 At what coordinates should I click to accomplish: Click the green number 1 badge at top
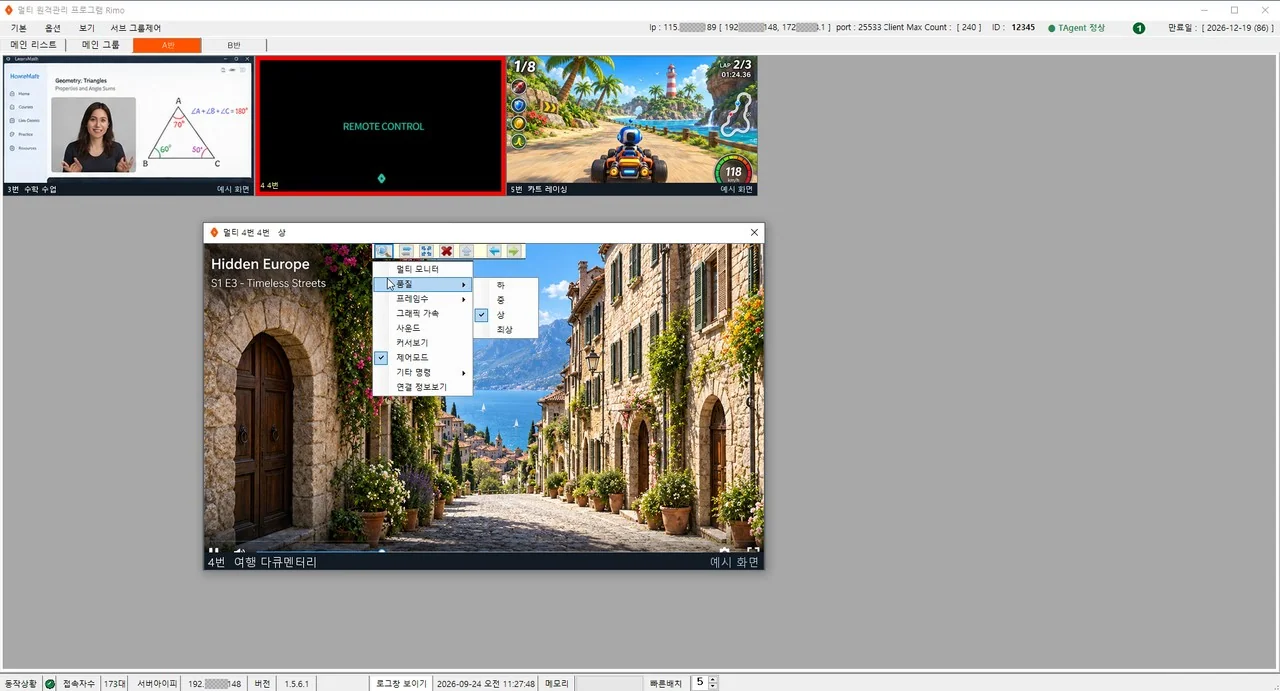pyautogui.click(x=1139, y=28)
